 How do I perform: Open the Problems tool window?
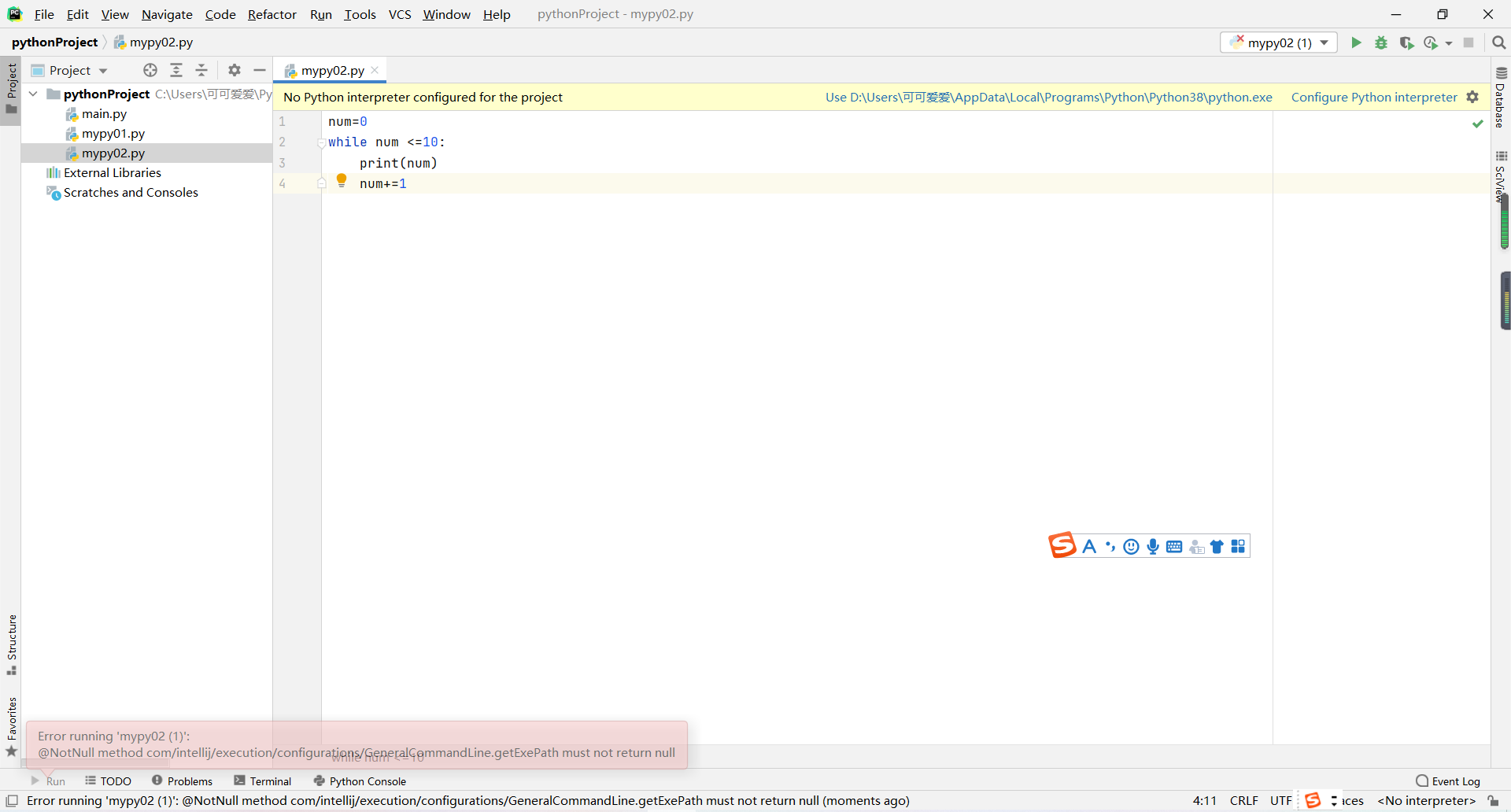[x=182, y=781]
